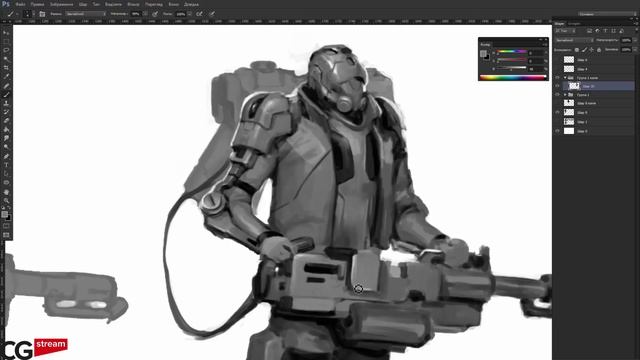The height and width of the screenshot is (360, 640).
Task: Open the workspace switcher dropdown
Action: tap(607, 14)
